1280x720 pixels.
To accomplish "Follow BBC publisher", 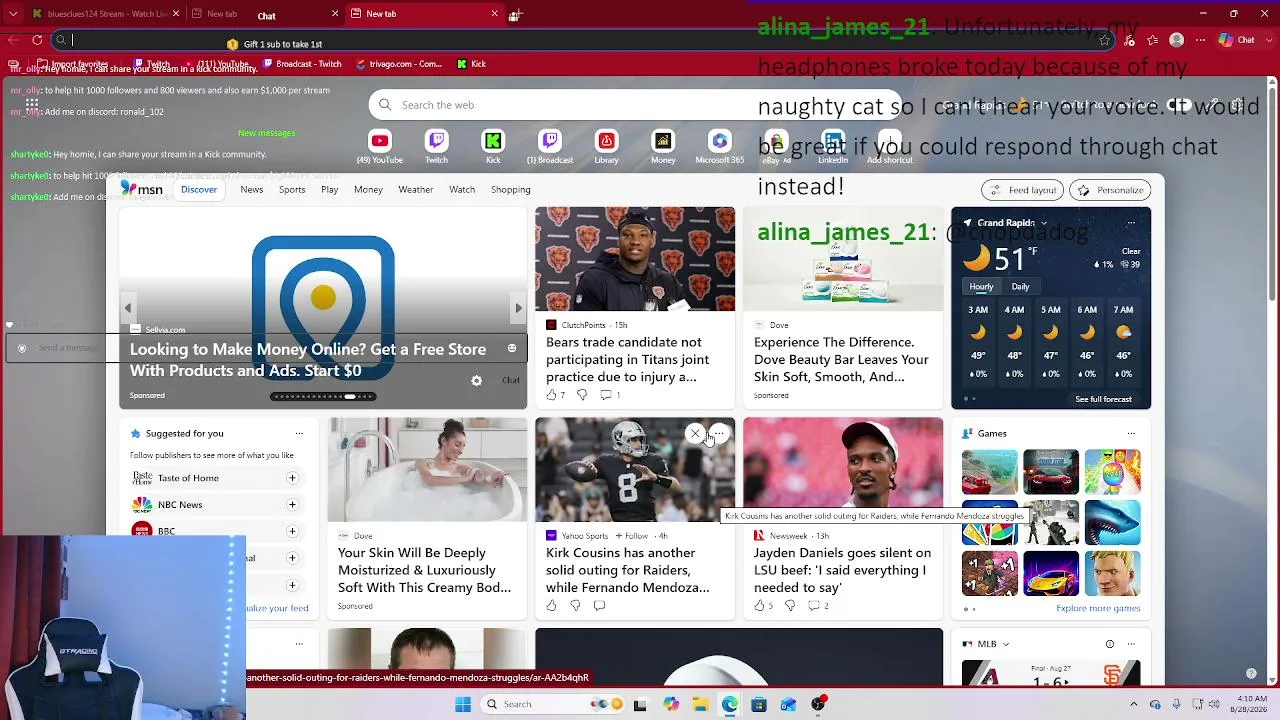I will click(x=292, y=531).
